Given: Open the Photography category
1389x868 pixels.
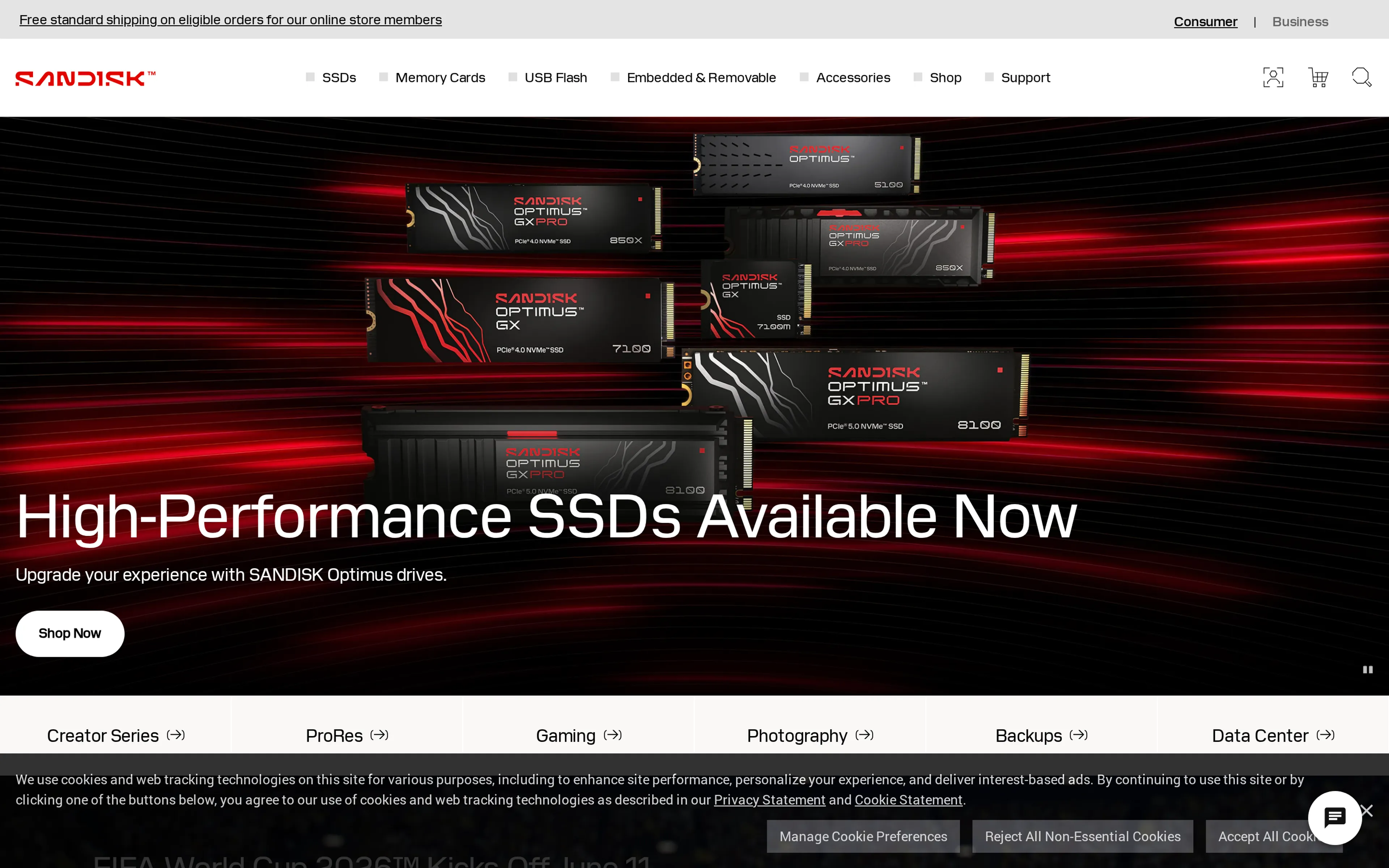Looking at the screenshot, I should [811, 735].
